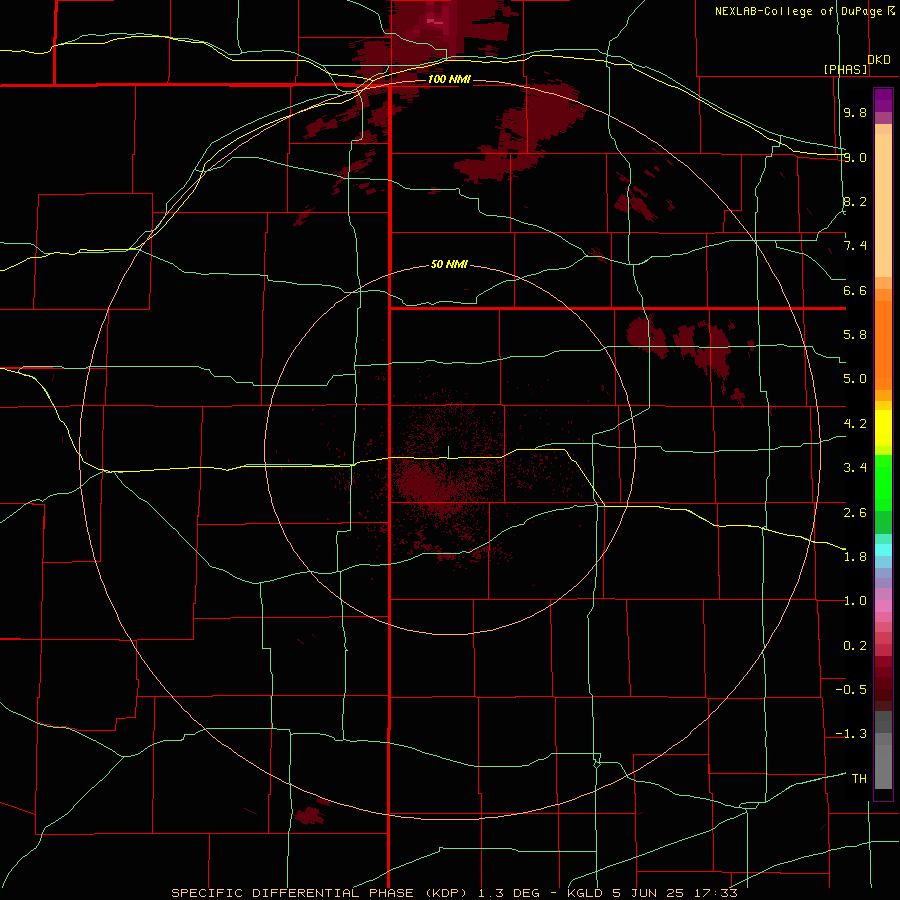Click the 1.8 scale value
900x900 pixels.
[855, 557]
